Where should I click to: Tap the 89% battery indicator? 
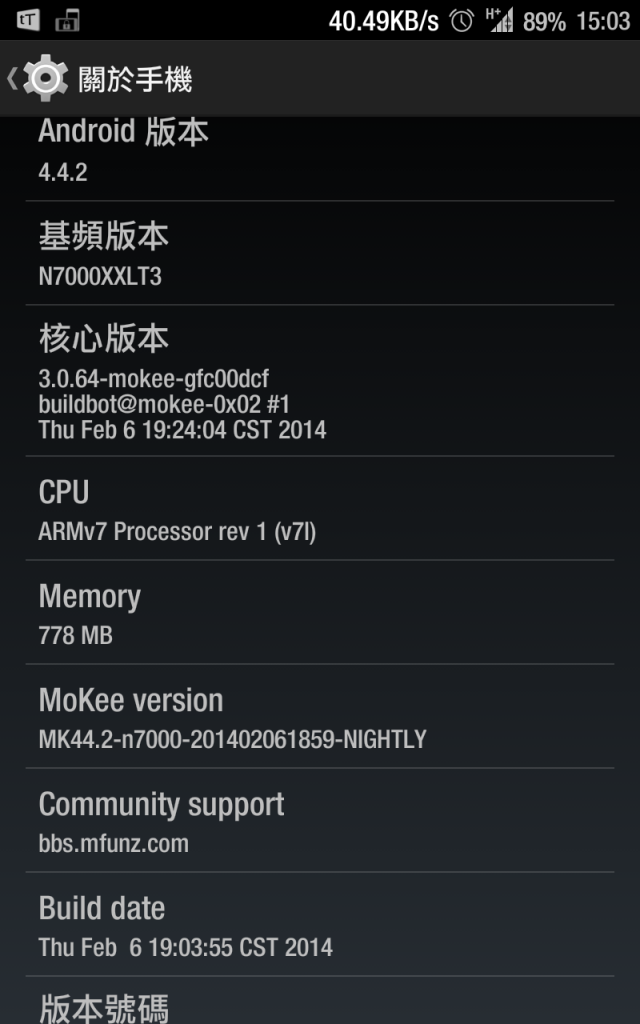pos(544,22)
